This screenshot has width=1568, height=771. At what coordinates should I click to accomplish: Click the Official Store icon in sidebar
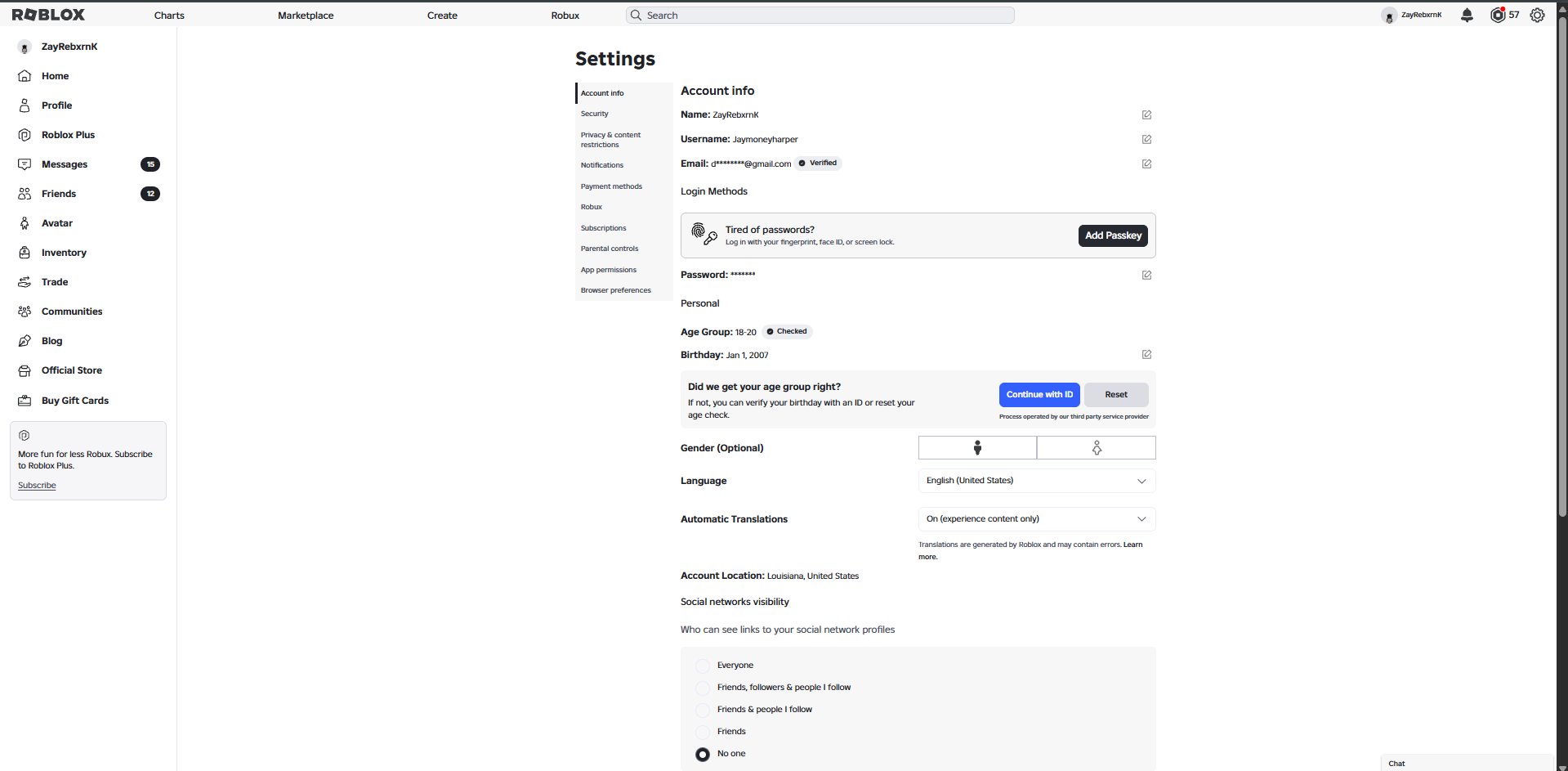(25, 370)
